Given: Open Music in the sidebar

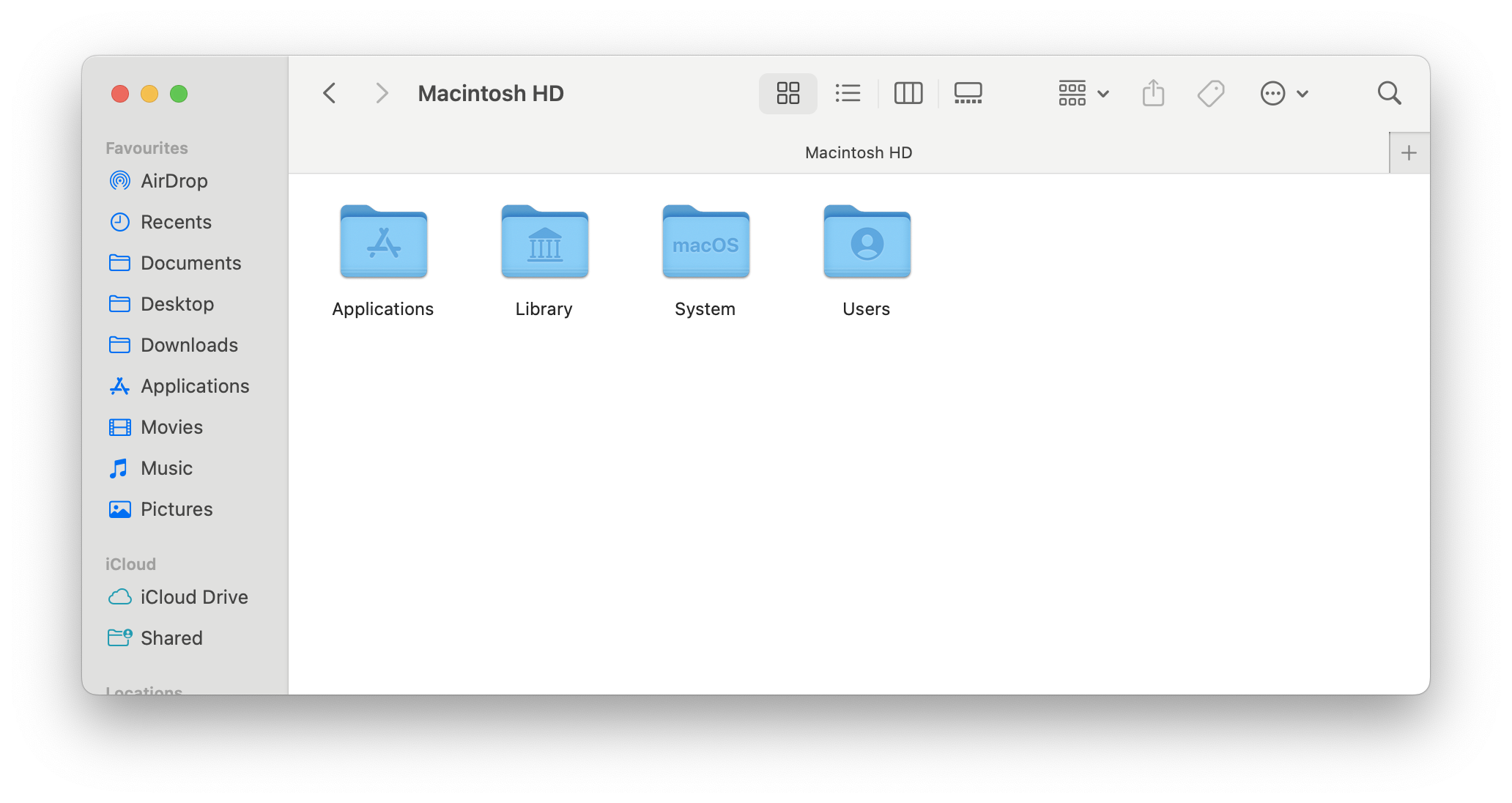Looking at the screenshot, I should [185, 468].
